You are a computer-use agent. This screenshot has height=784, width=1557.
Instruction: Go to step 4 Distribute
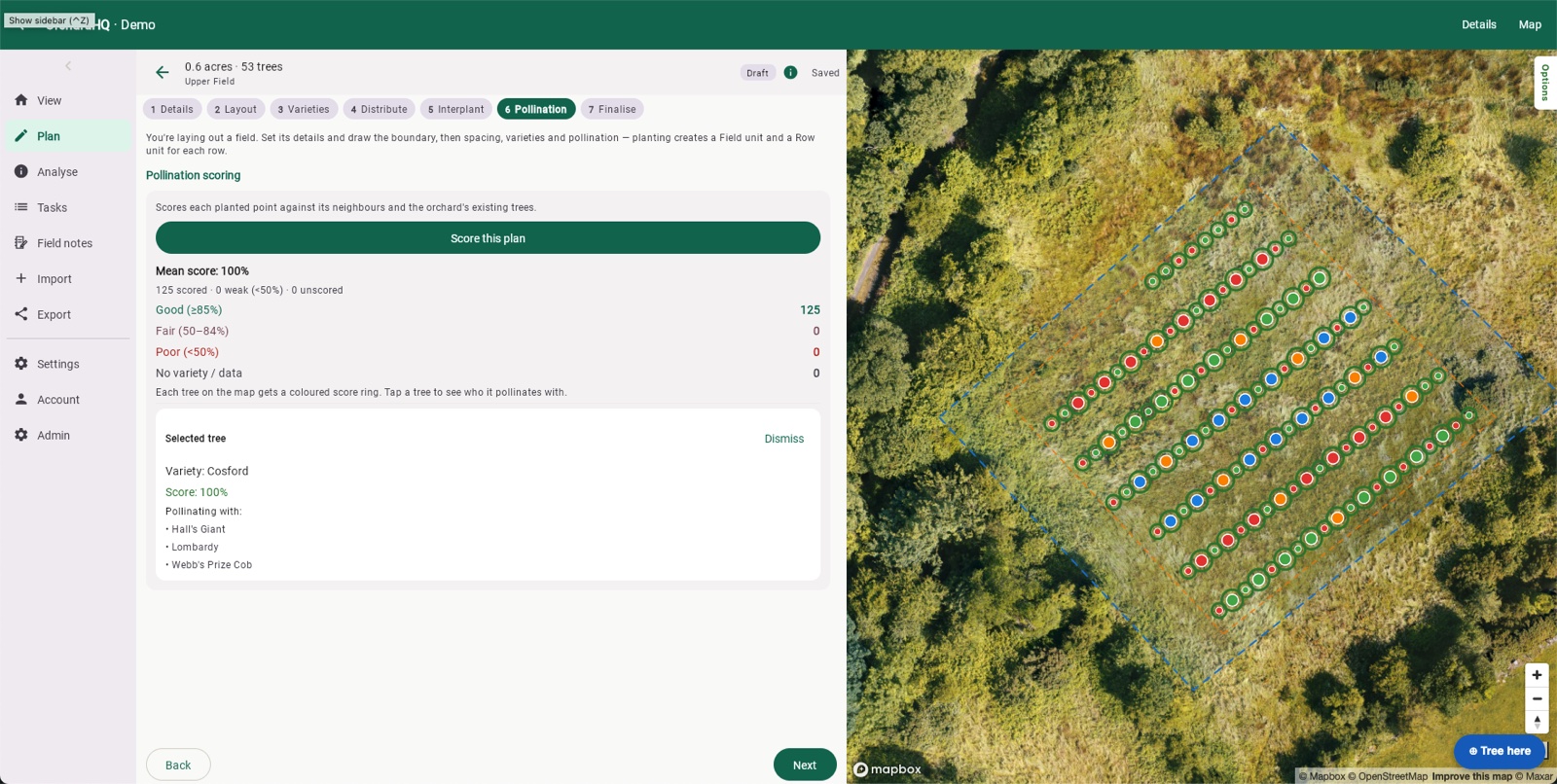380,109
